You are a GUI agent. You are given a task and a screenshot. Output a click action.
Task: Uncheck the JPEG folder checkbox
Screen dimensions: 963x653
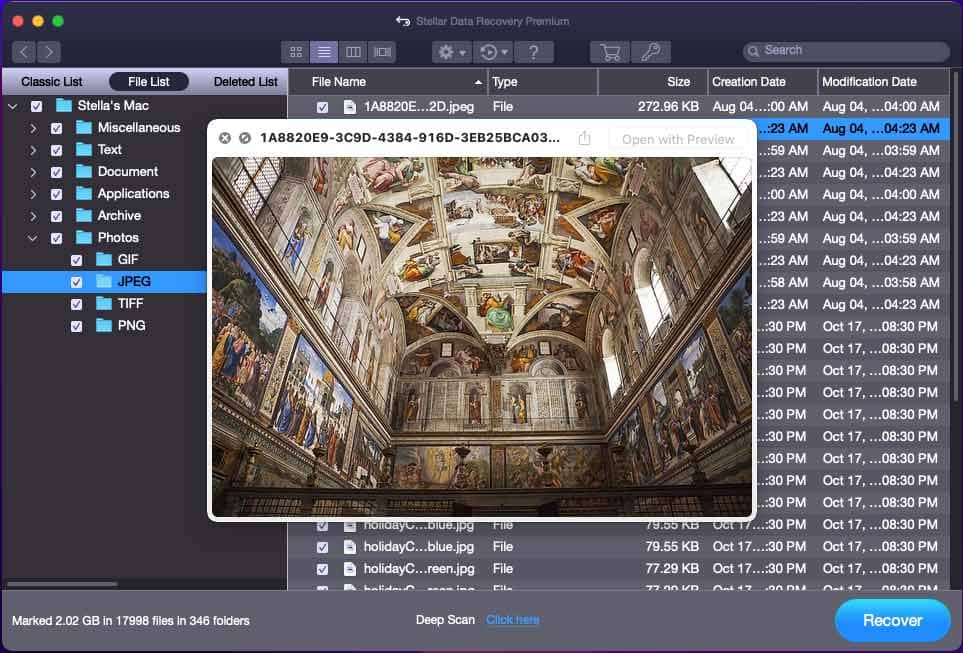coord(76,283)
